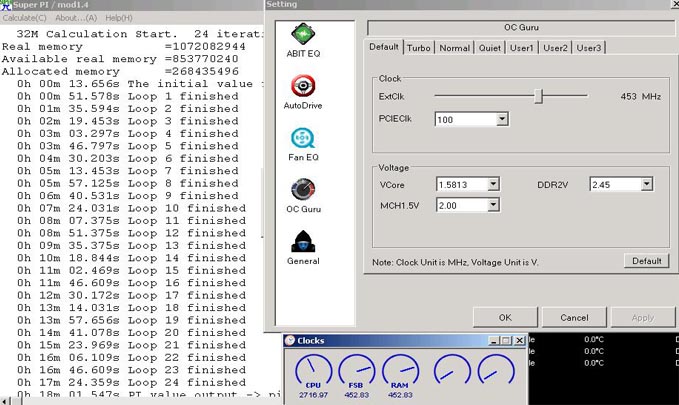679x405 pixels.
Task: Click the fourth unlabeled clock gauge
Action: (x=452, y=369)
